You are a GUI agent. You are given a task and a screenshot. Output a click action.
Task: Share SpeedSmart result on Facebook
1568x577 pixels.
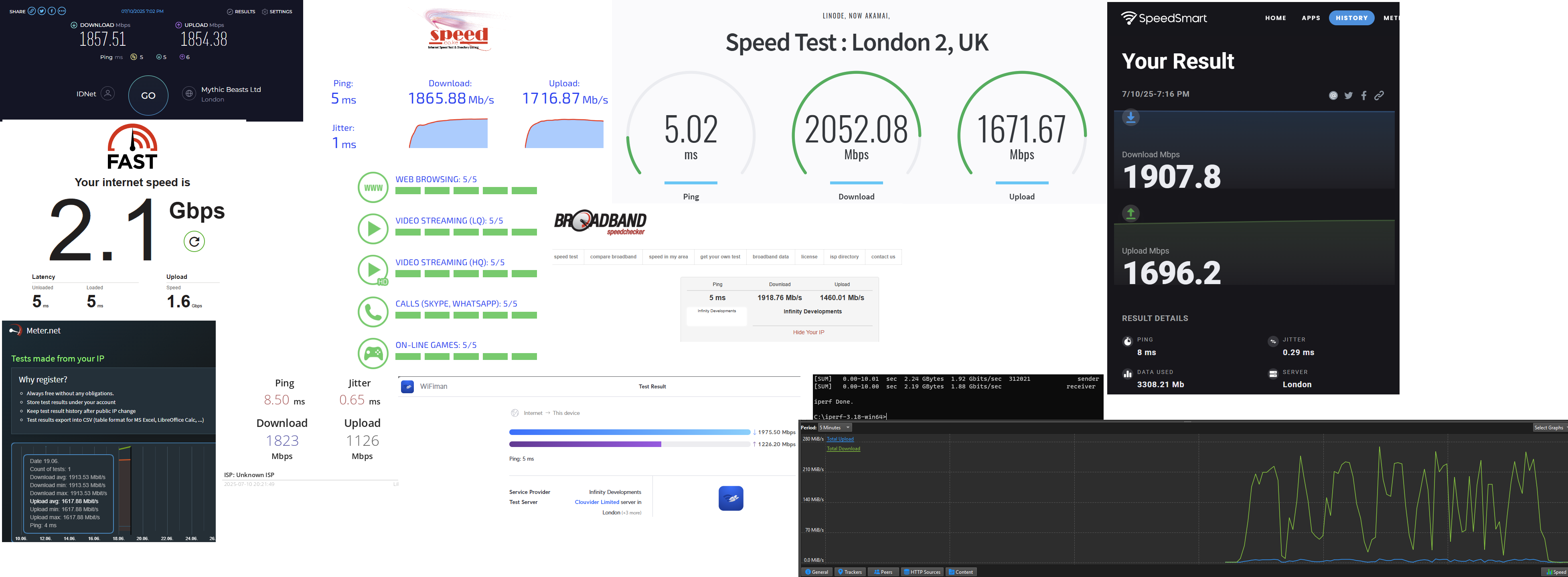click(x=1363, y=95)
